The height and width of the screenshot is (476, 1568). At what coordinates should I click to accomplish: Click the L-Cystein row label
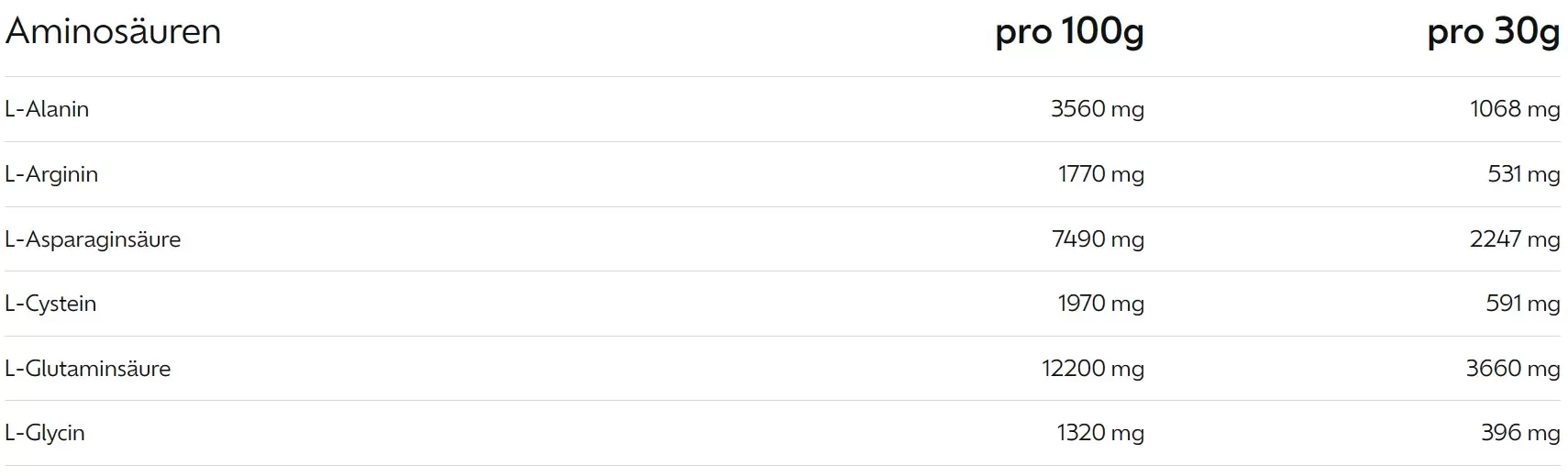(50, 304)
